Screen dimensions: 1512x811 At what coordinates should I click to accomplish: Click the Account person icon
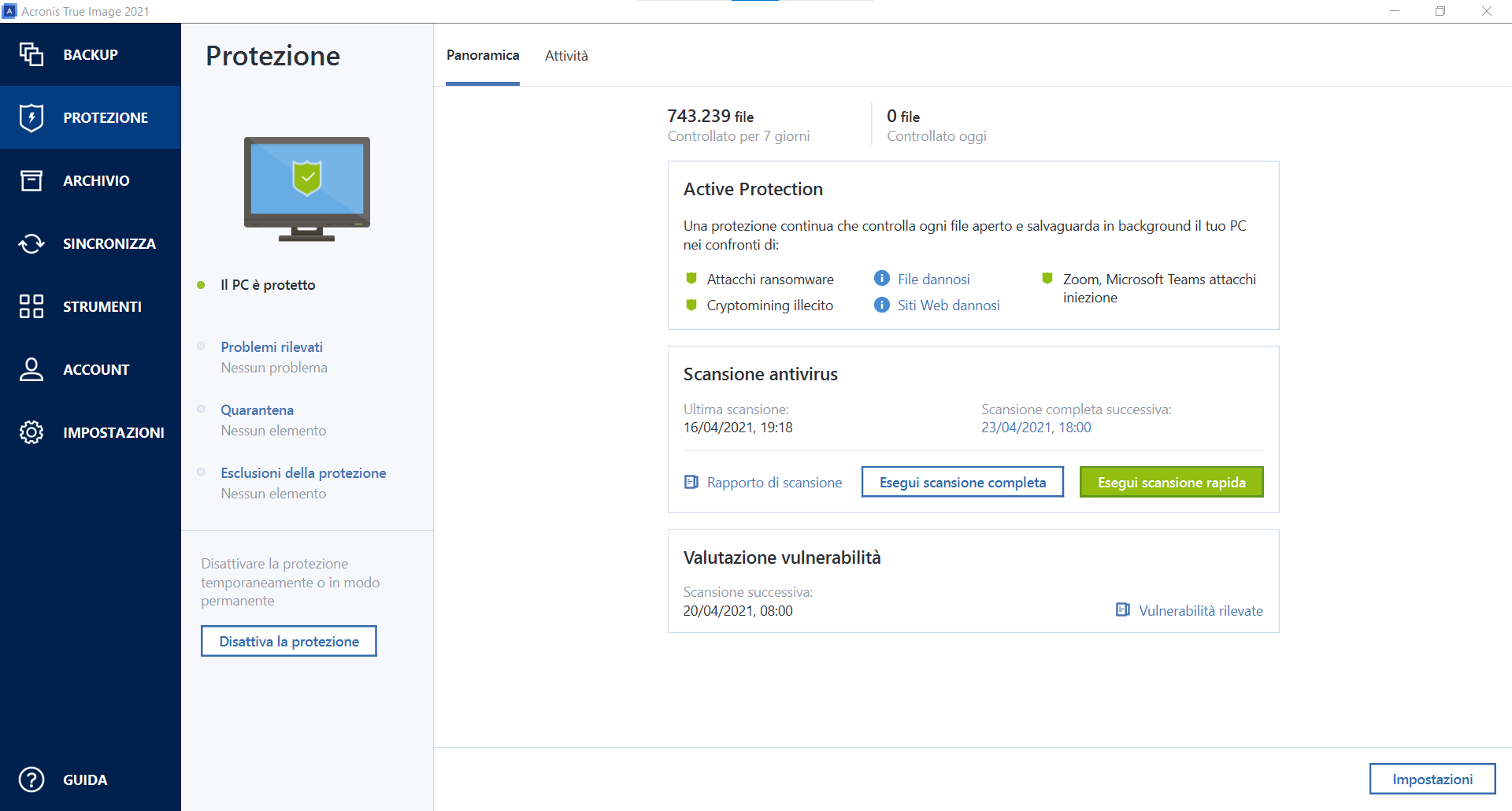pos(31,369)
